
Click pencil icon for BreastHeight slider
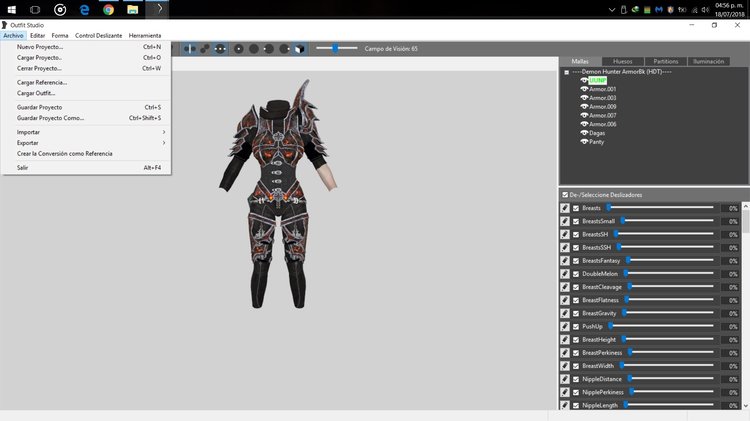(x=565, y=340)
